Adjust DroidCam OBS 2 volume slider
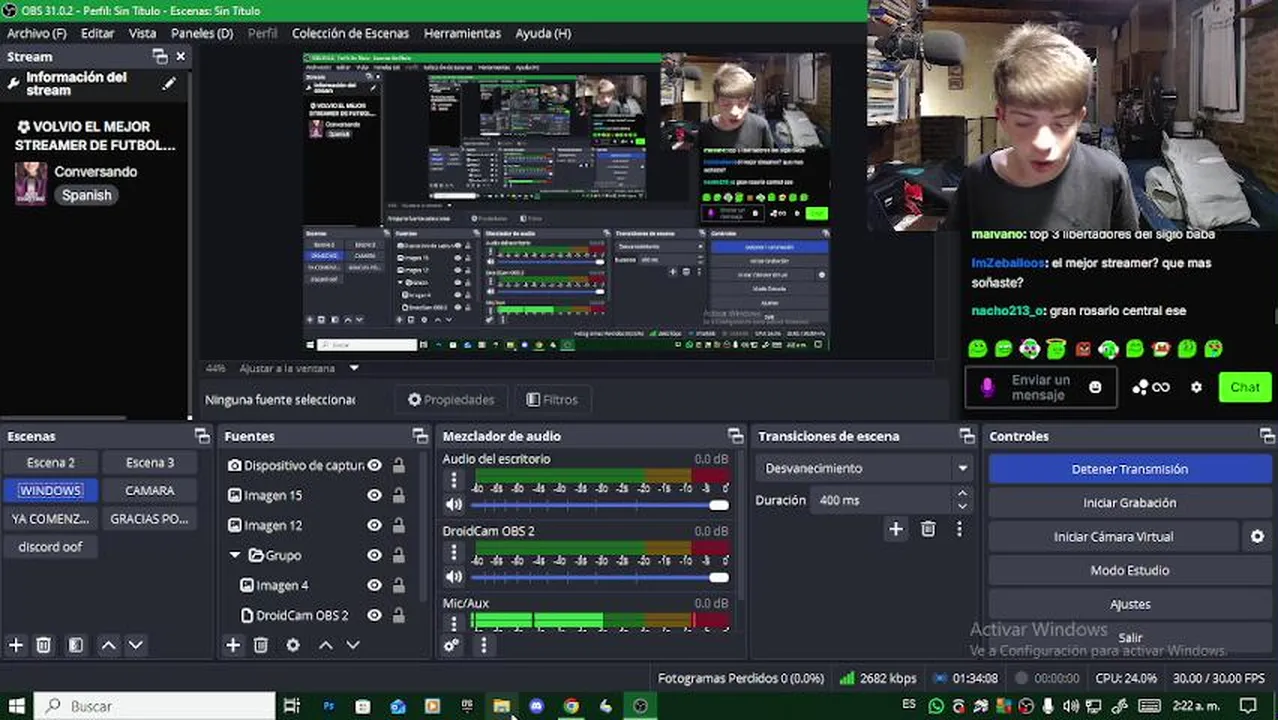This screenshot has width=1278, height=720. [x=599, y=577]
